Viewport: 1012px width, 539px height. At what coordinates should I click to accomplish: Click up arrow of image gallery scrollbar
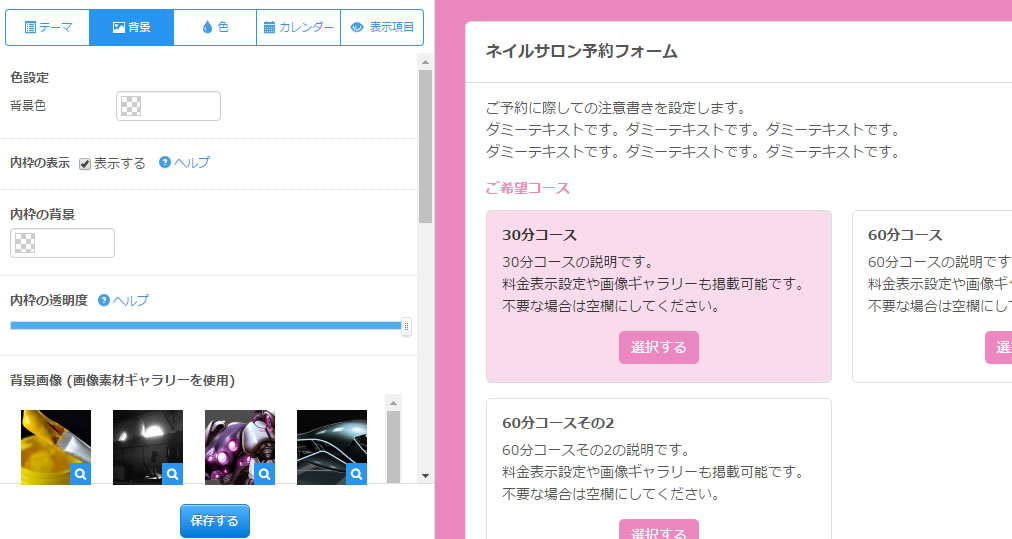(x=393, y=403)
